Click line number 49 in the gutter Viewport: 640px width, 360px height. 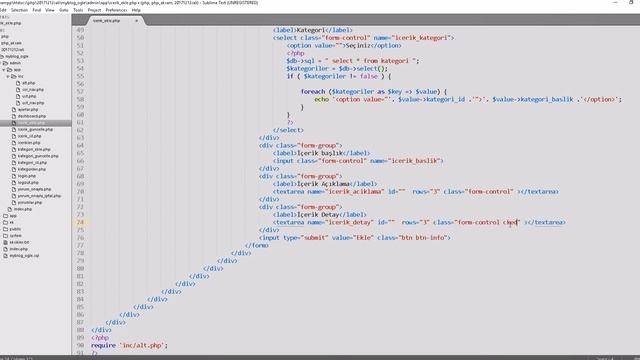80,30
